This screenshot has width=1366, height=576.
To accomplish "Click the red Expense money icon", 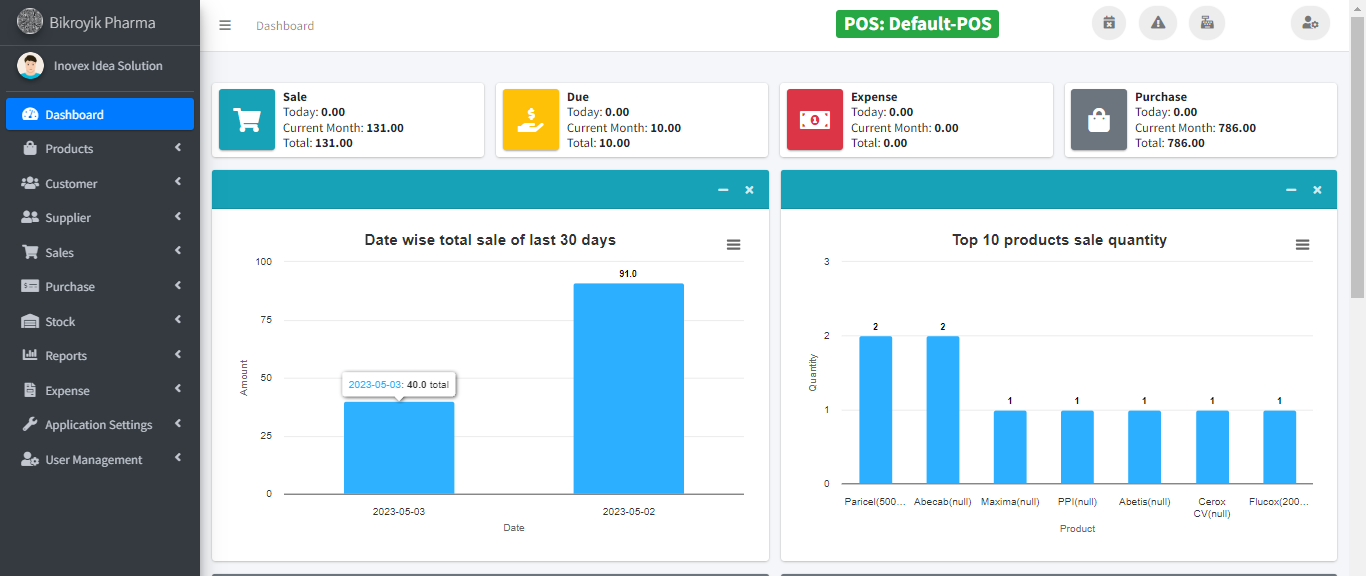I will coord(815,120).
